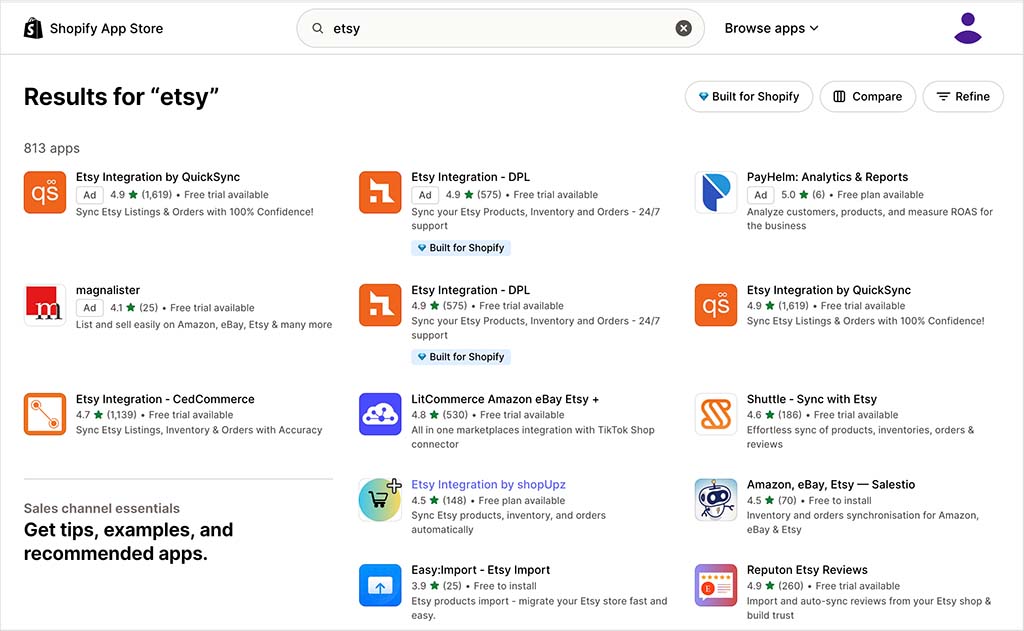Toggle the Built for Shopify filter button
The height and width of the screenshot is (631, 1024).
click(x=748, y=97)
